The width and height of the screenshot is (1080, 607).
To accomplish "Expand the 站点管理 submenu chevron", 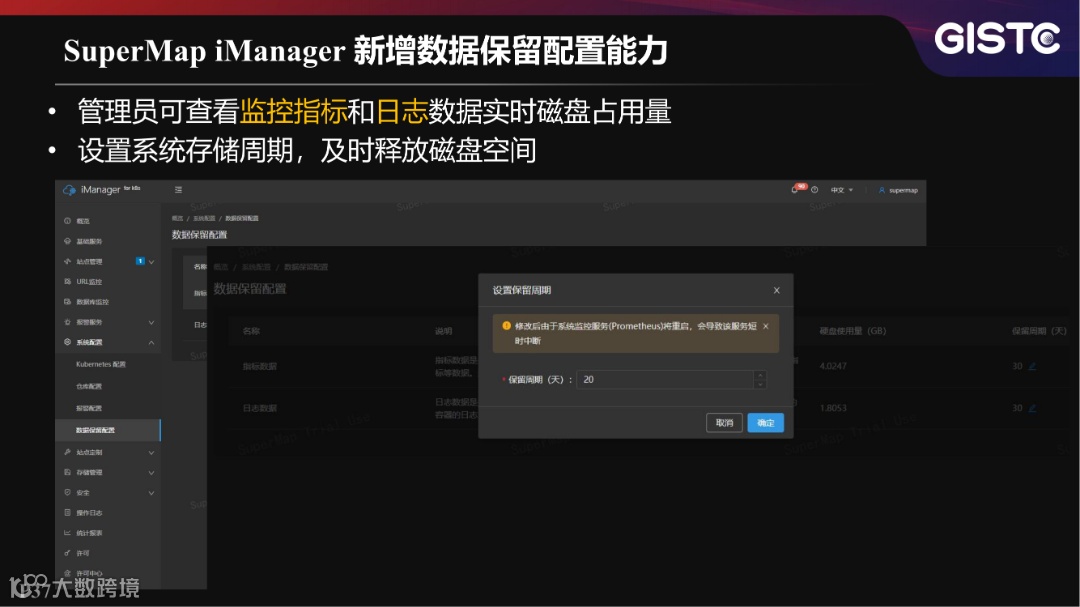I will pos(152,262).
